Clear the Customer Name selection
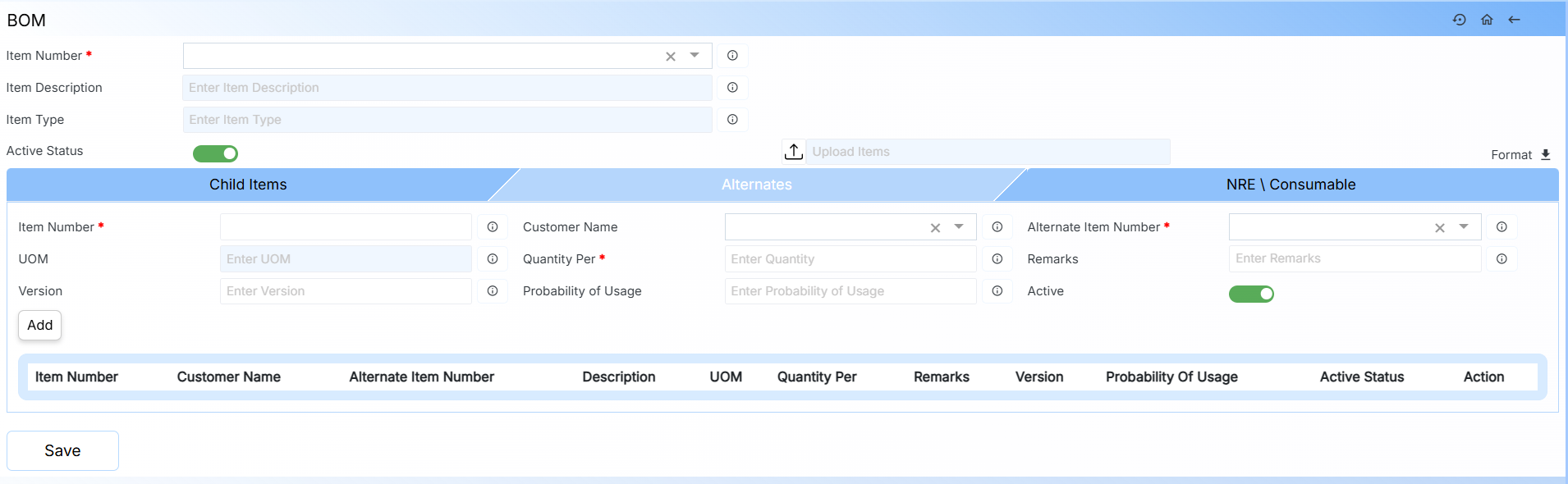The image size is (1568, 484). click(935, 228)
